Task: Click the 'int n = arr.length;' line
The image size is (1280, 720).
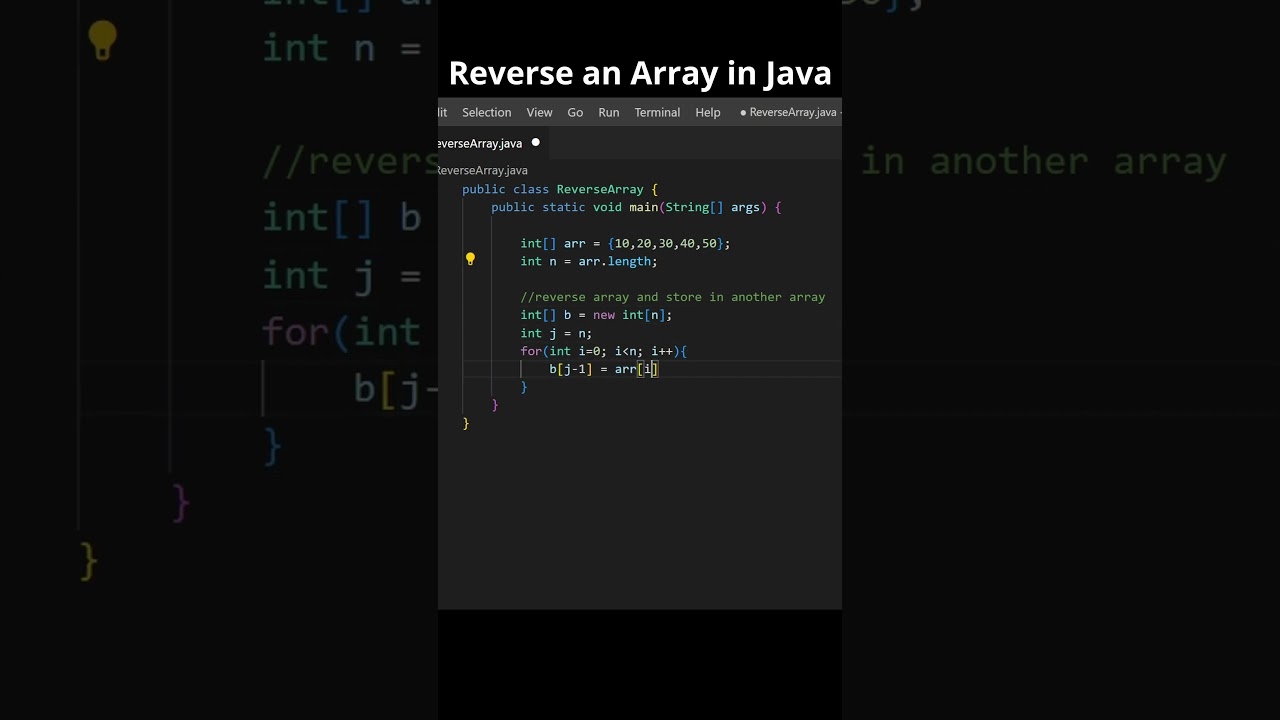Action: pyautogui.click(x=589, y=261)
